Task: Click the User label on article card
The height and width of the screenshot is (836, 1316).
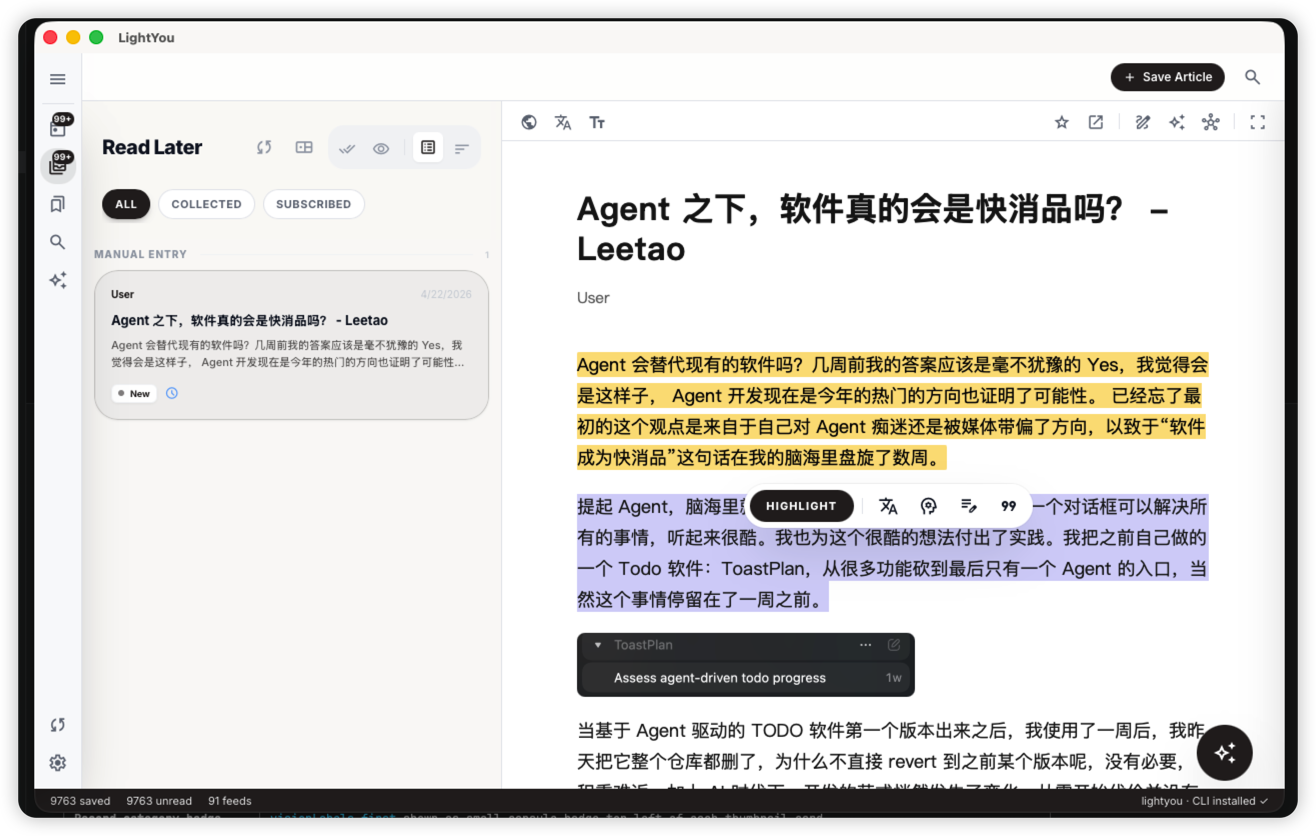Action: [122, 294]
